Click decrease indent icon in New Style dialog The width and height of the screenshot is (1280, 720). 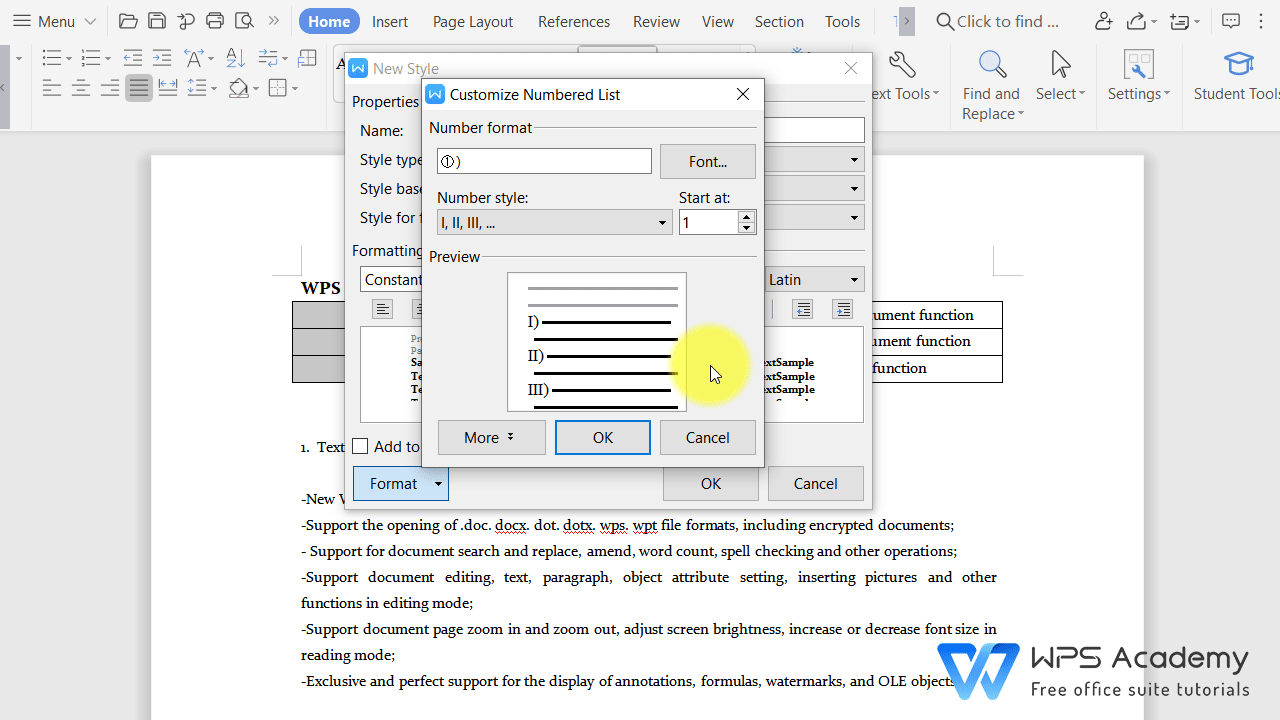point(802,310)
